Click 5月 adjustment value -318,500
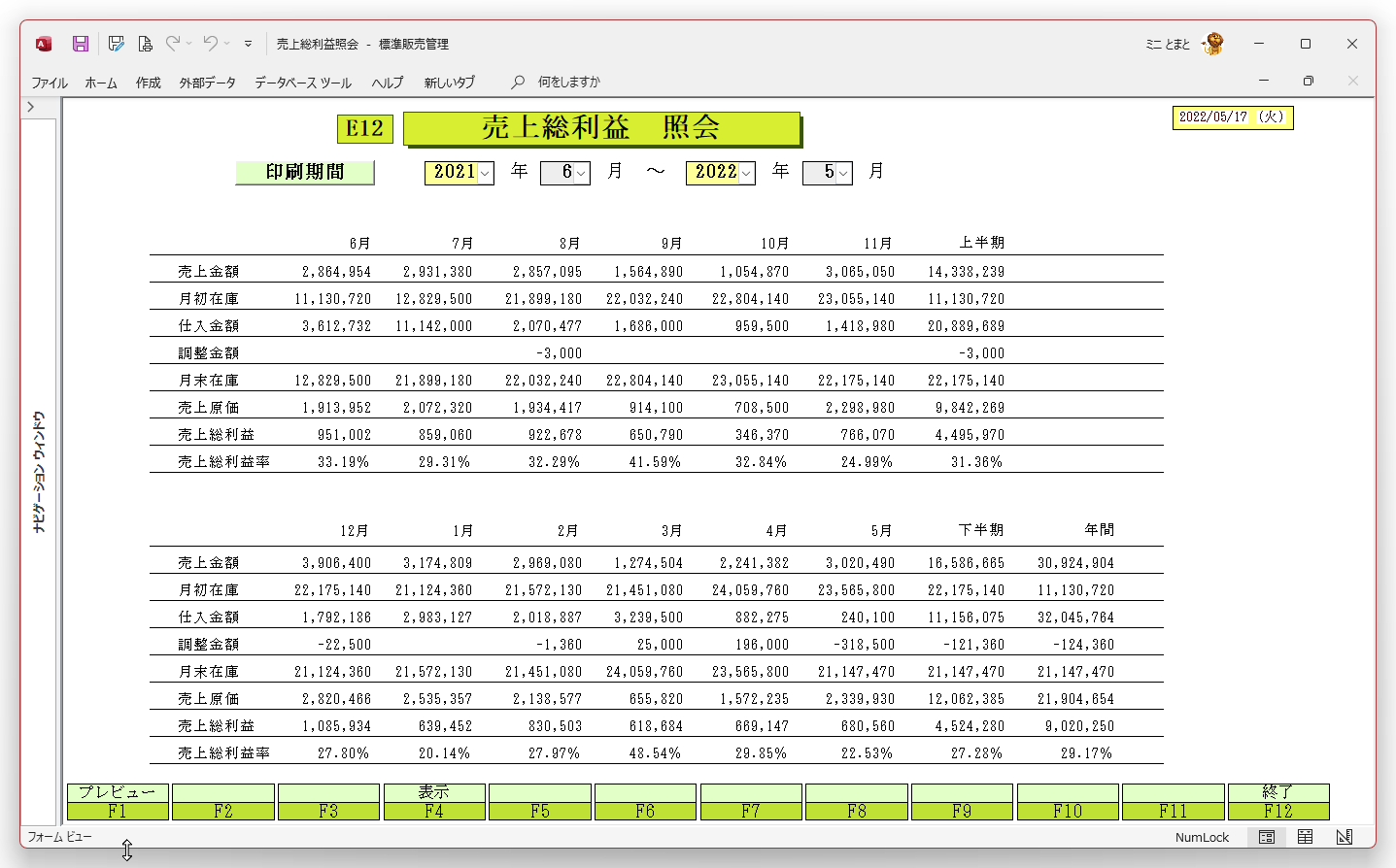Image resolution: width=1396 pixels, height=868 pixels. click(x=864, y=645)
